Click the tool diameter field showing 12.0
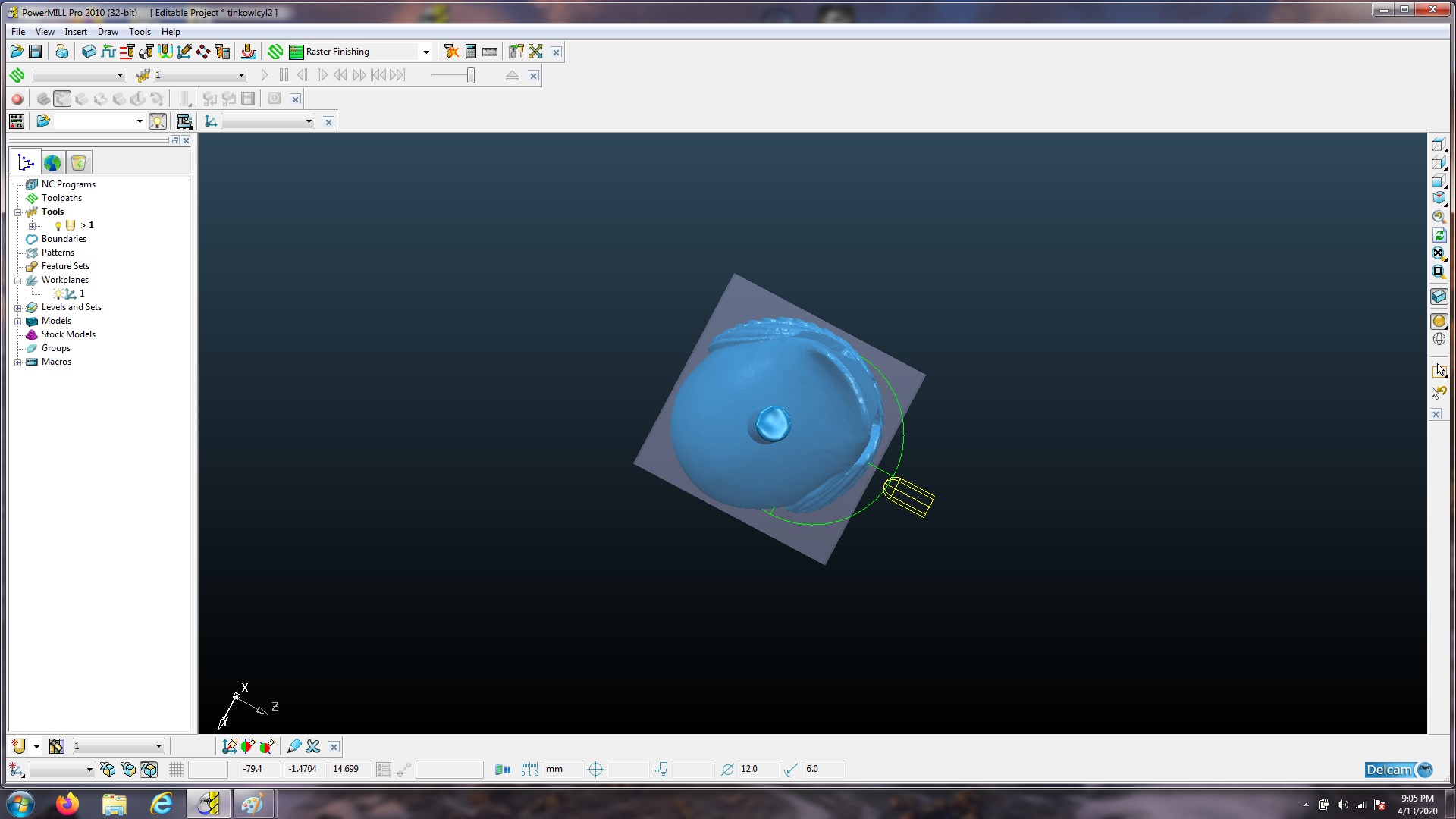 point(758,769)
